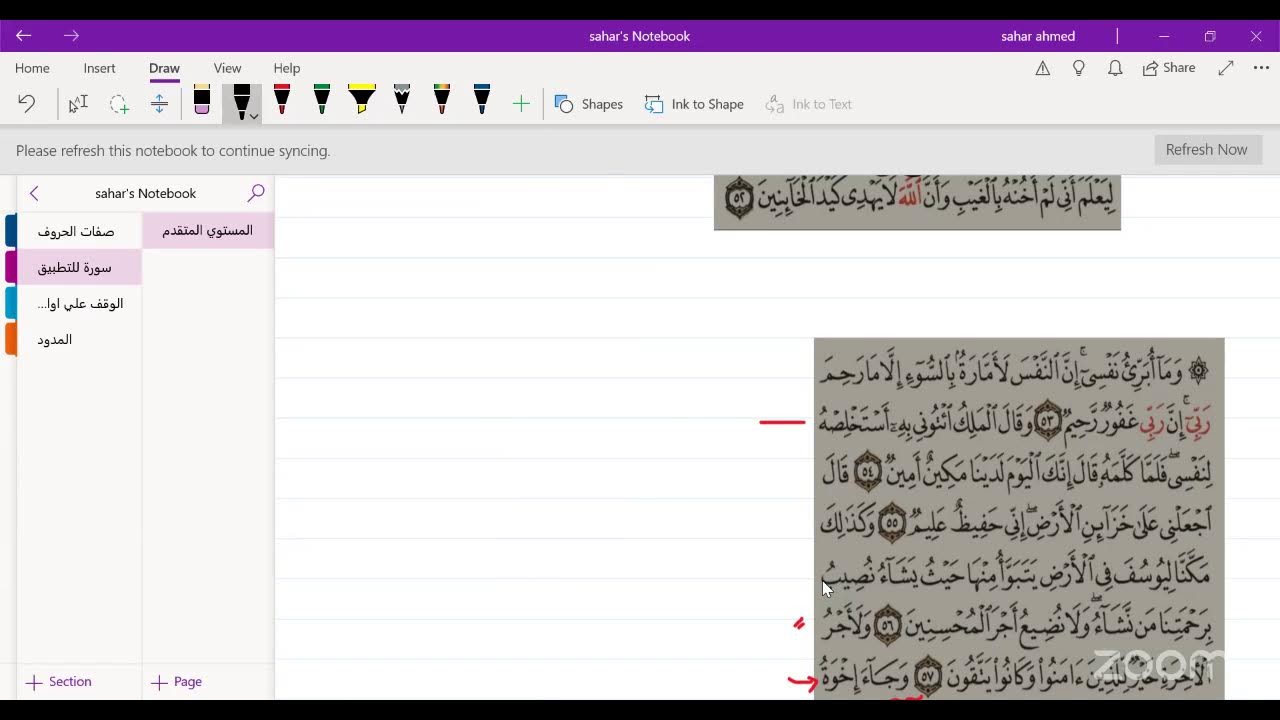Select the dark blue pen
This screenshot has height=720, width=1280.
pos(482,100)
